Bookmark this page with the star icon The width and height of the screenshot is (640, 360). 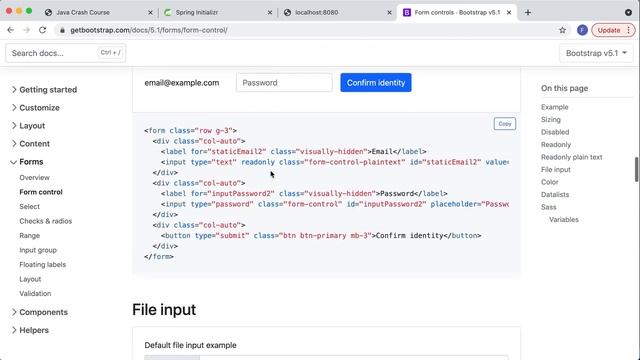(562, 30)
